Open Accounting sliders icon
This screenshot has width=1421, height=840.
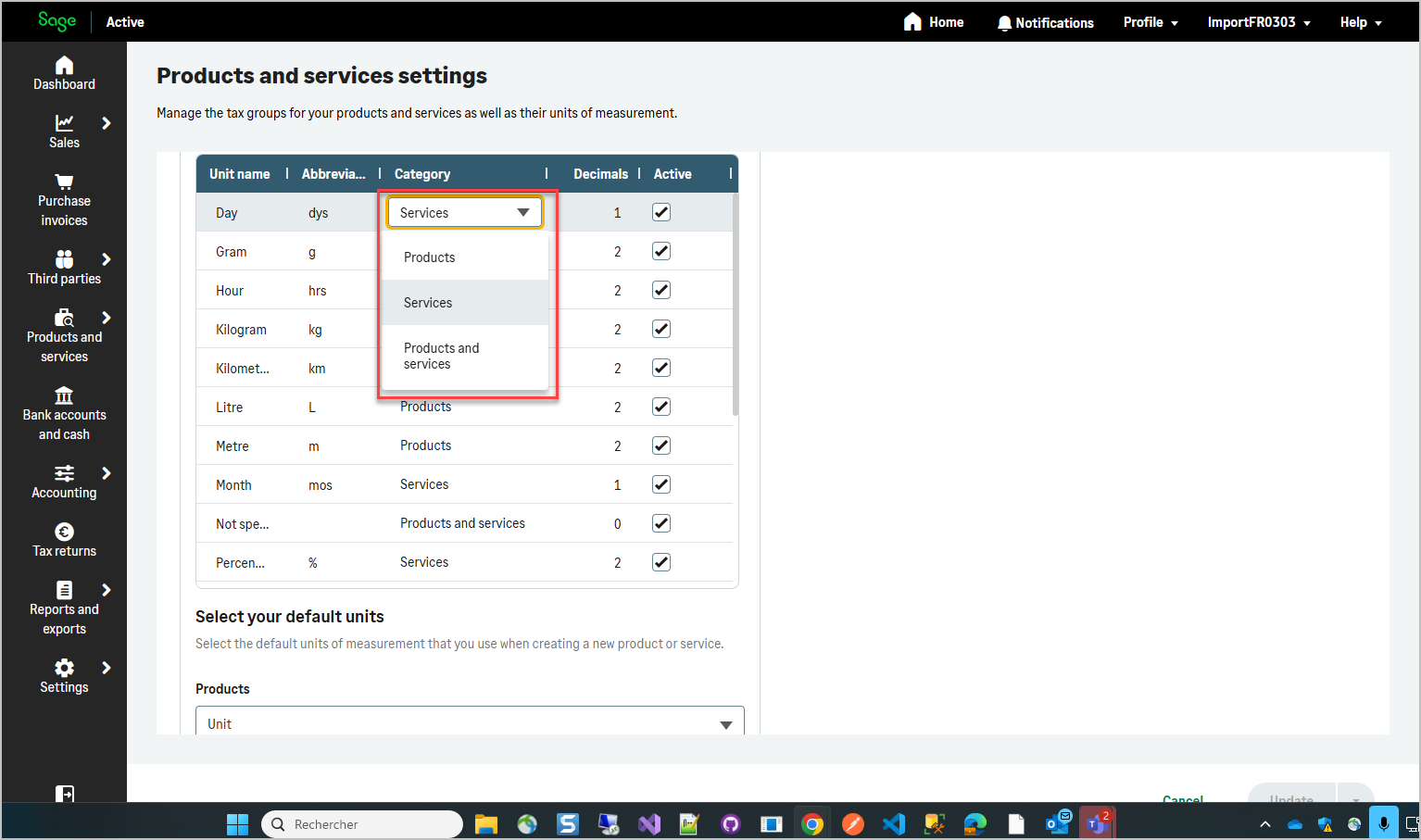[x=64, y=473]
